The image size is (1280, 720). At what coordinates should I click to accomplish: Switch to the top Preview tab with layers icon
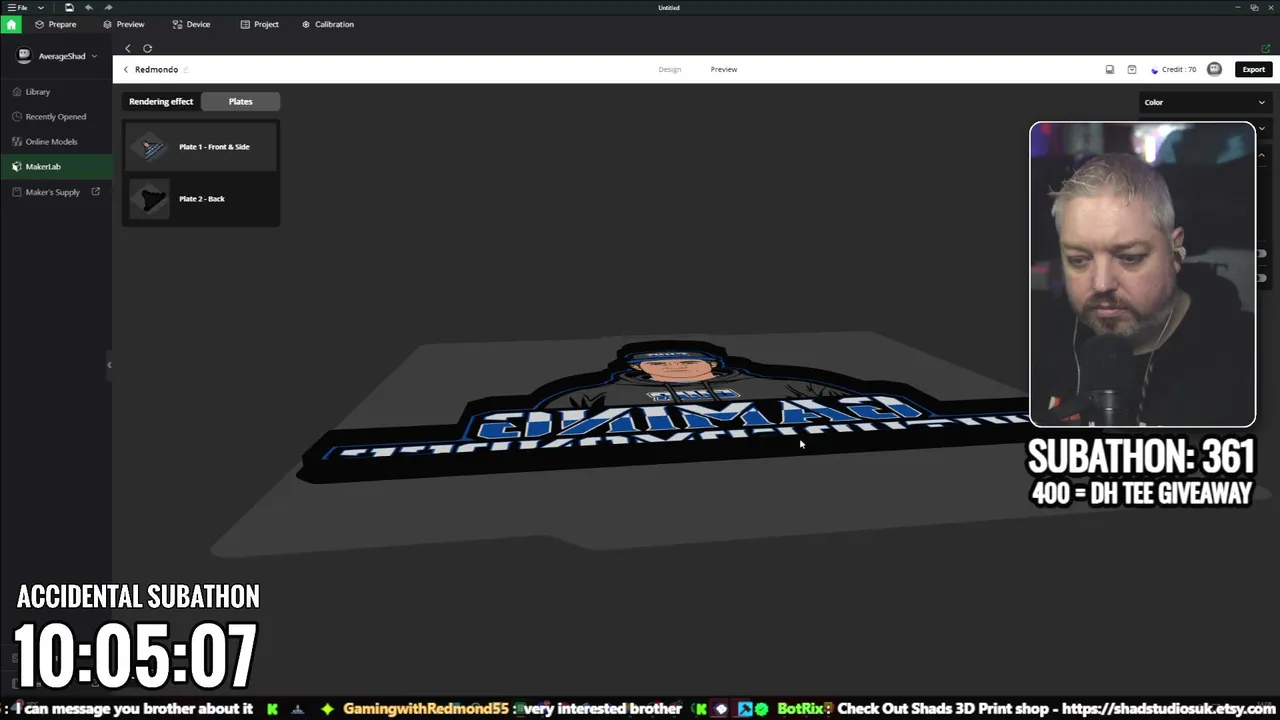[124, 24]
